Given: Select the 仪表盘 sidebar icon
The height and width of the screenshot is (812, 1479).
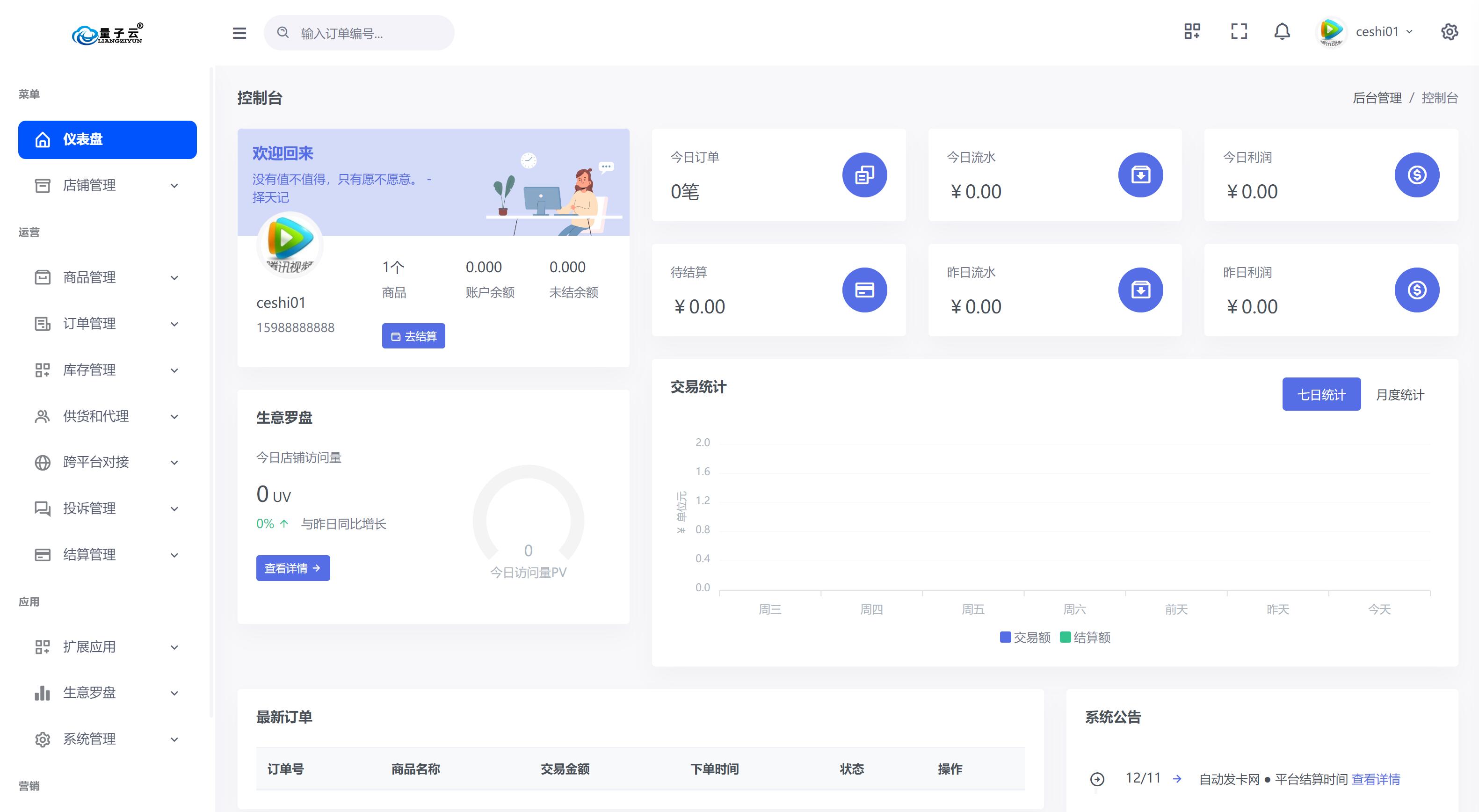Looking at the screenshot, I should (43, 139).
